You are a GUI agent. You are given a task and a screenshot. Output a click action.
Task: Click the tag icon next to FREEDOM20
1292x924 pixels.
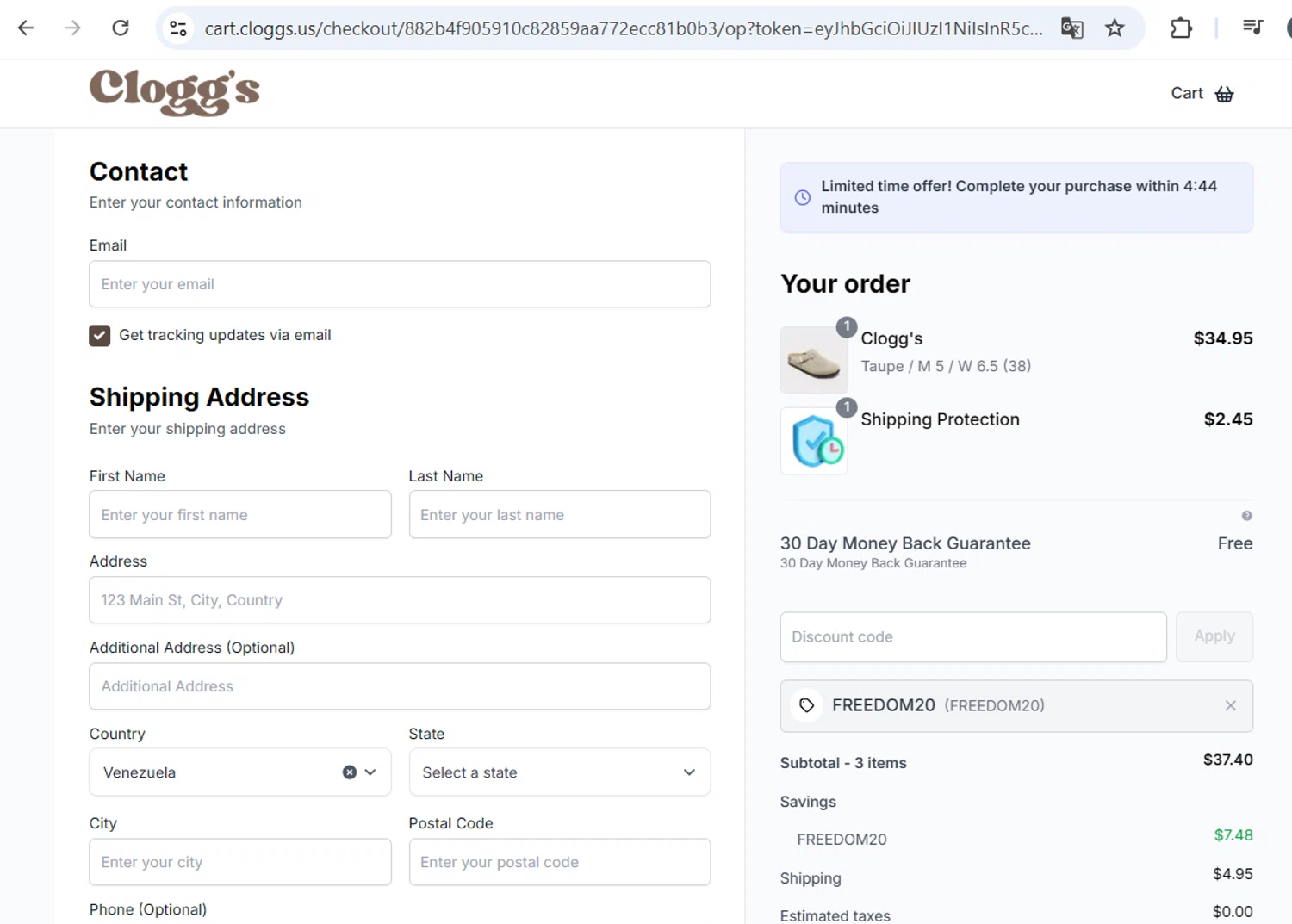point(807,705)
